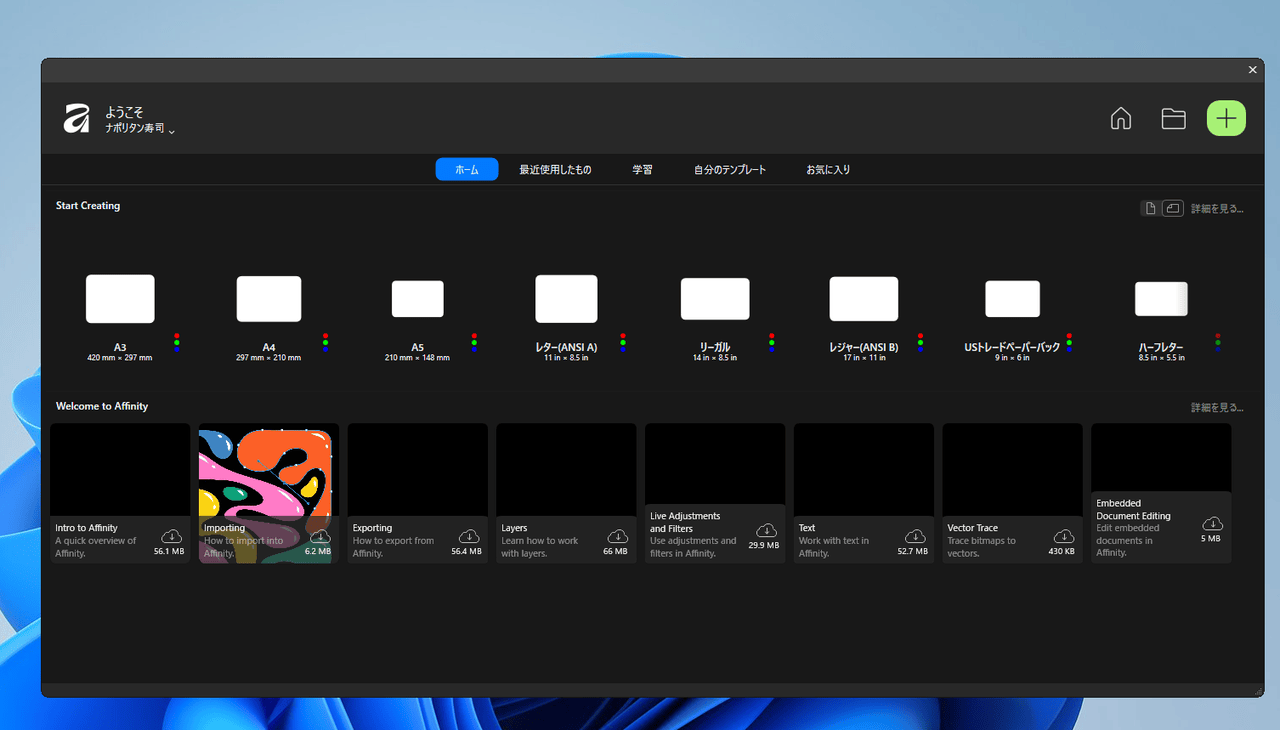This screenshot has width=1280, height=730.
Task: Switch presets to portrait orientation
Action: (x=1151, y=208)
